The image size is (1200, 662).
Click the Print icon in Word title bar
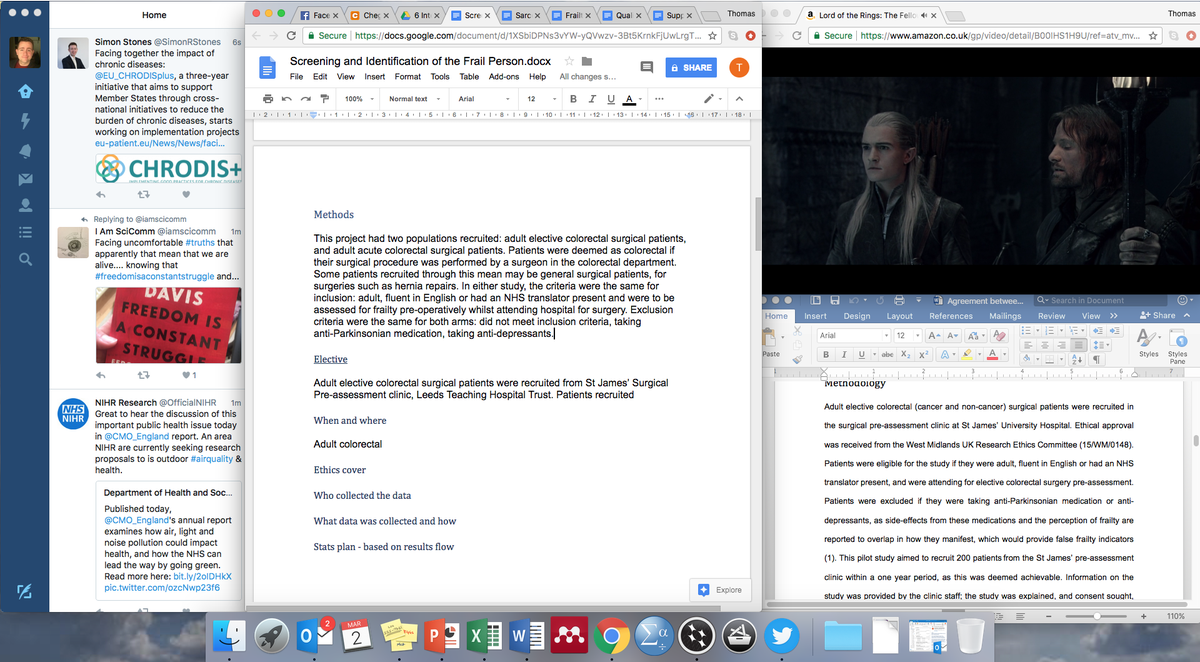899,300
